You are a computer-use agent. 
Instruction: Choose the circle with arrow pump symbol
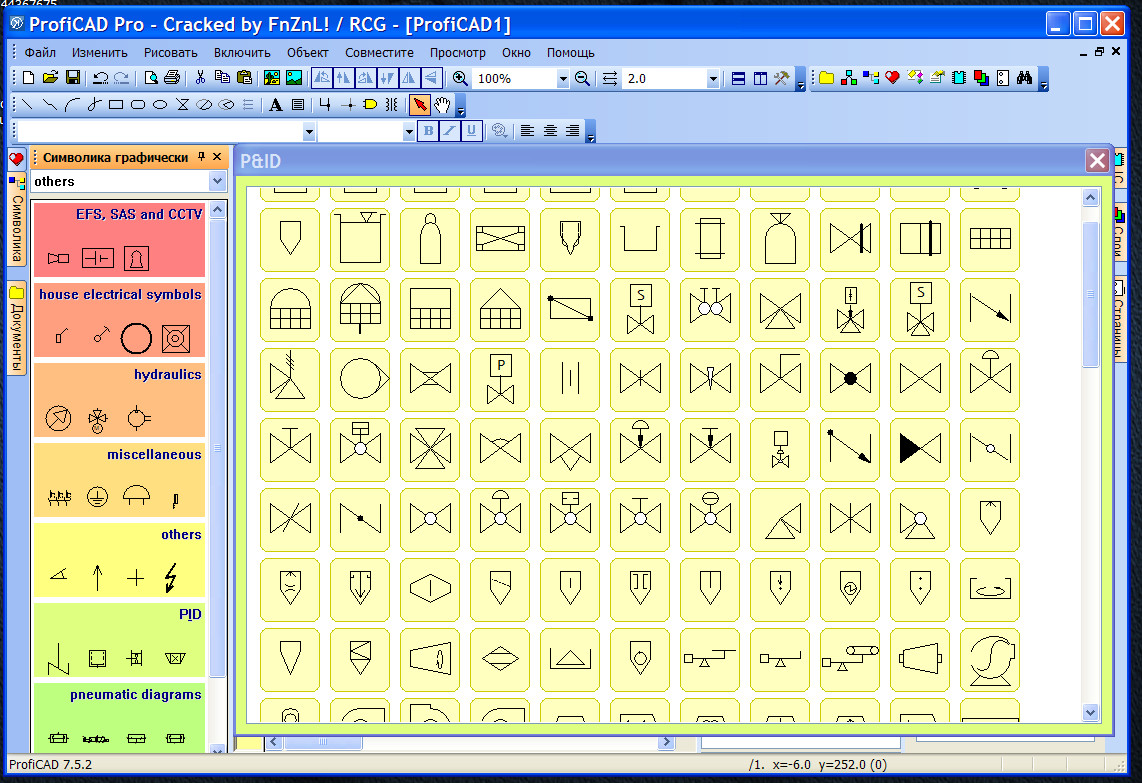pos(361,379)
